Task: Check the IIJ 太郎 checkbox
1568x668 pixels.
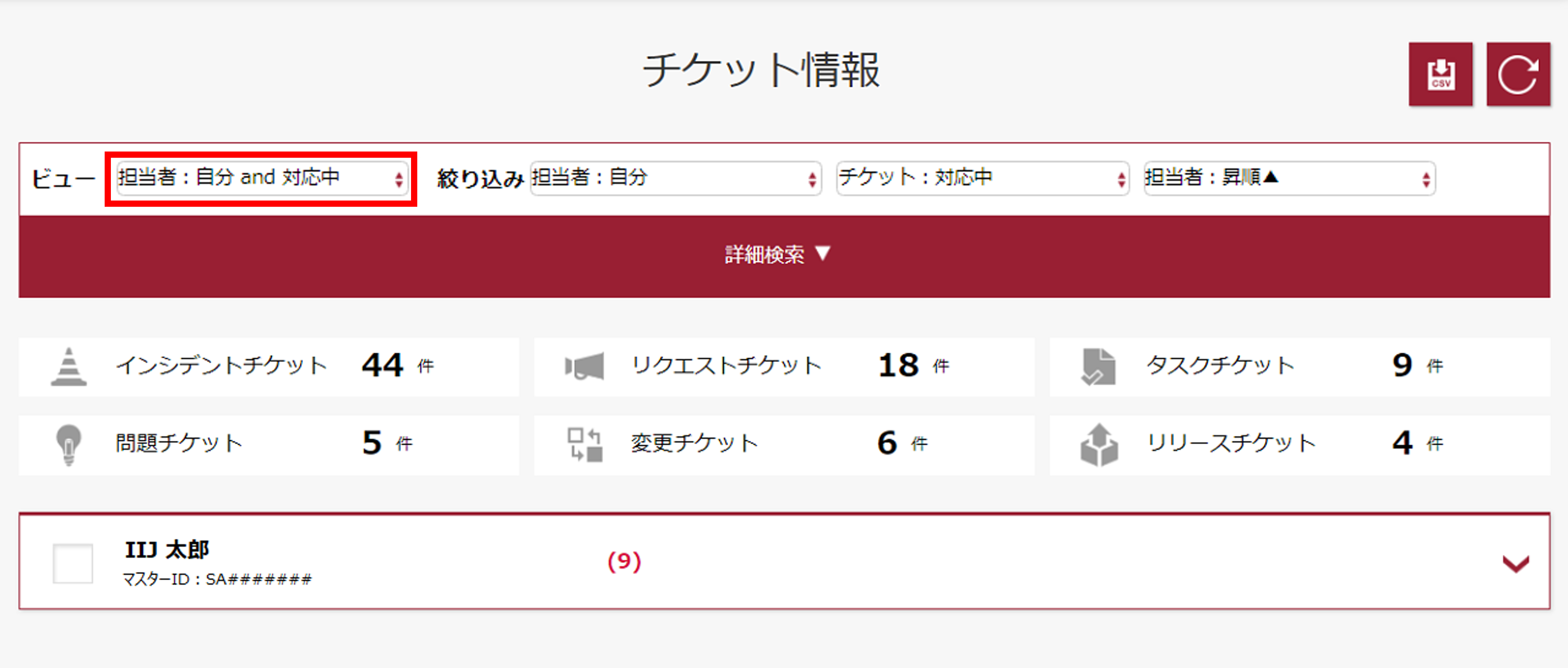Action: [x=73, y=563]
